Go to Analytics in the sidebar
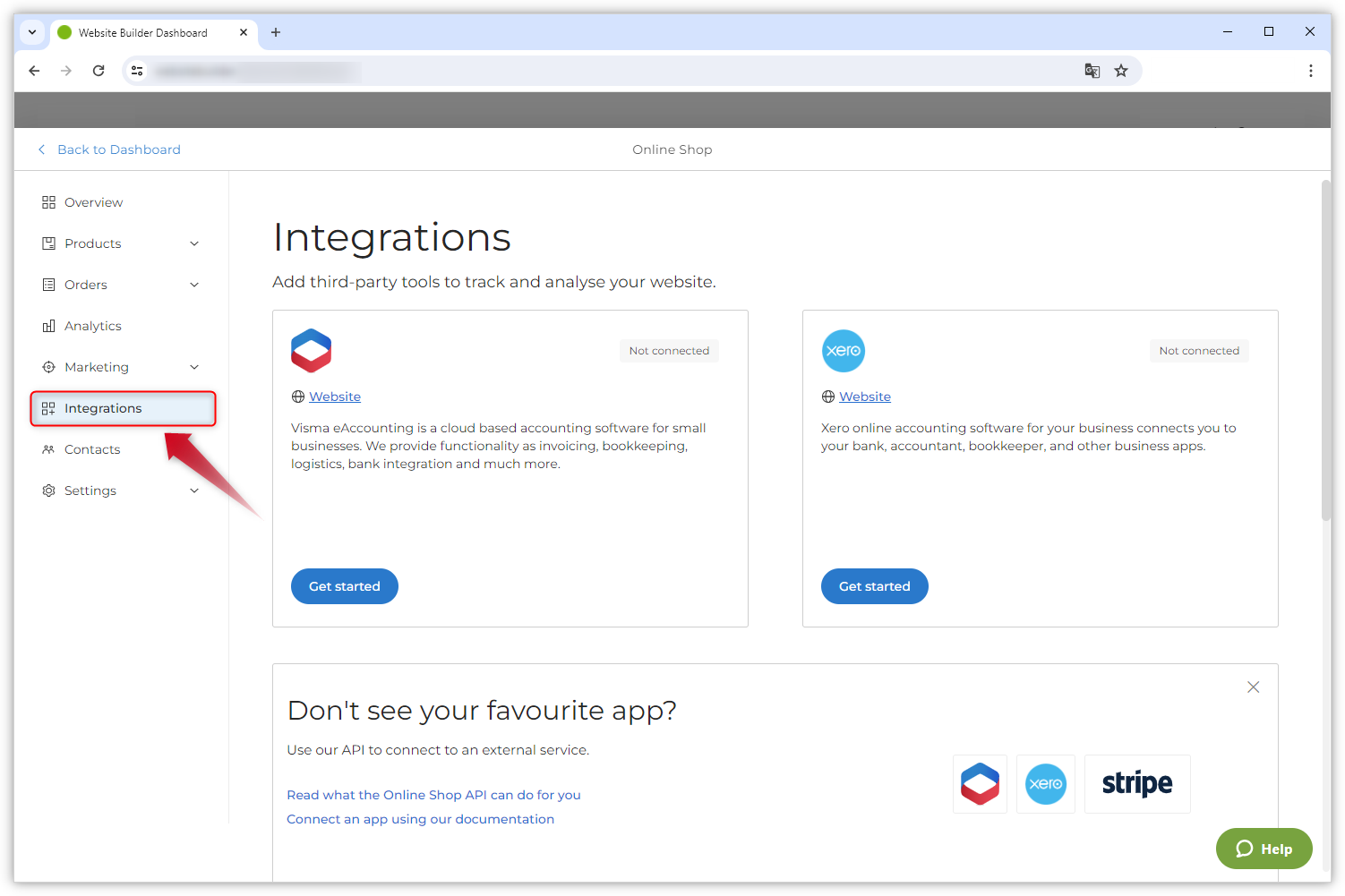This screenshot has width=1345, height=896. tap(92, 326)
